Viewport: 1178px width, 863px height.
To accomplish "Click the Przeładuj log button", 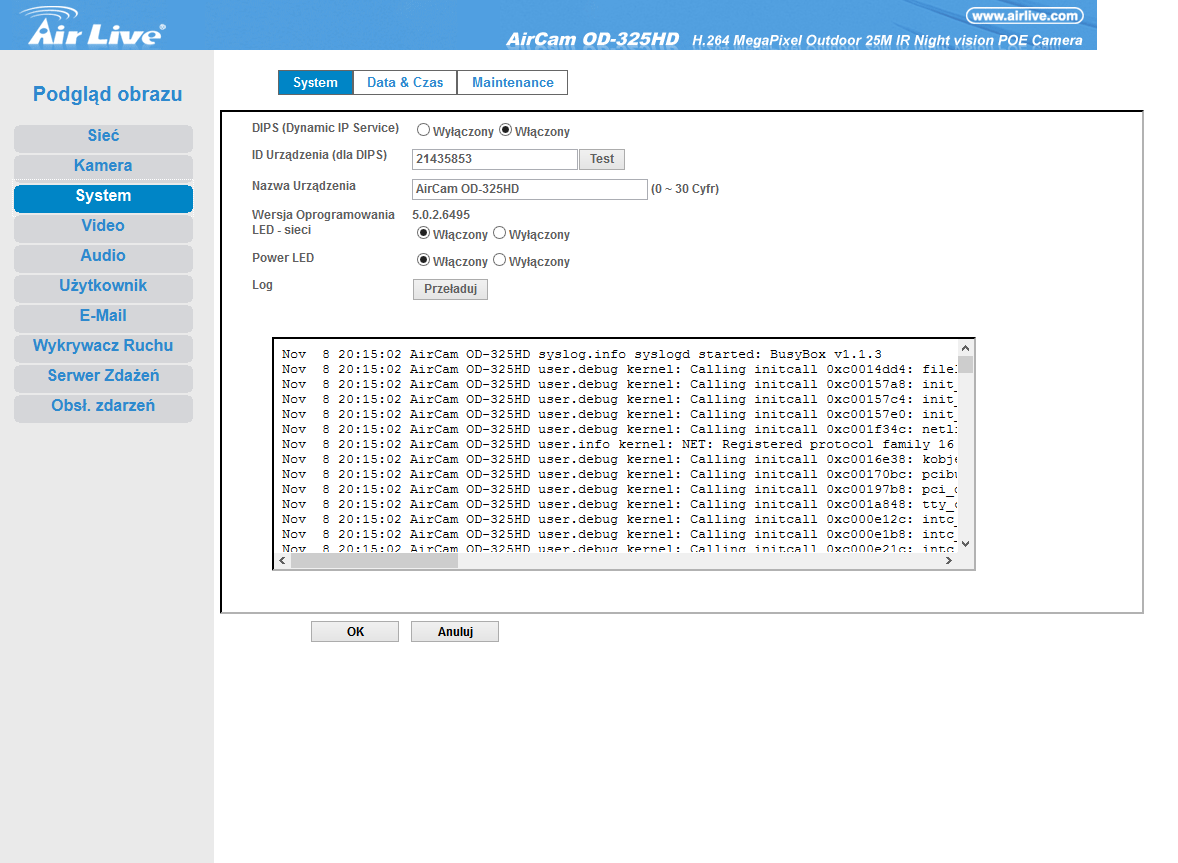I will coord(450,289).
